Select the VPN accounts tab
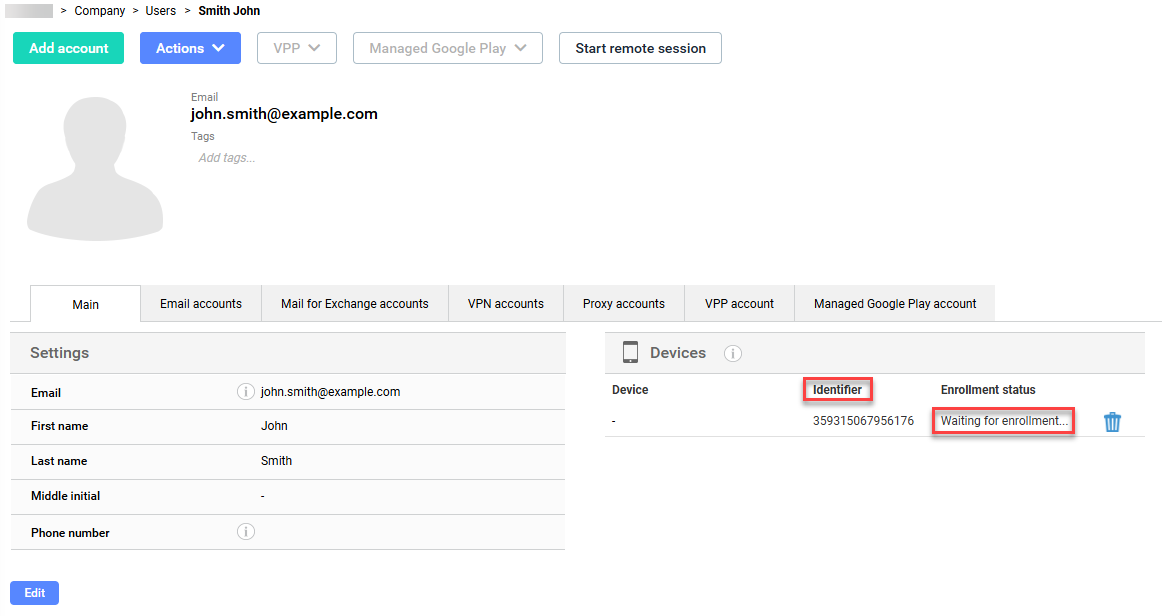The height and width of the screenshot is (616, 1162). (x=506, y=304)
